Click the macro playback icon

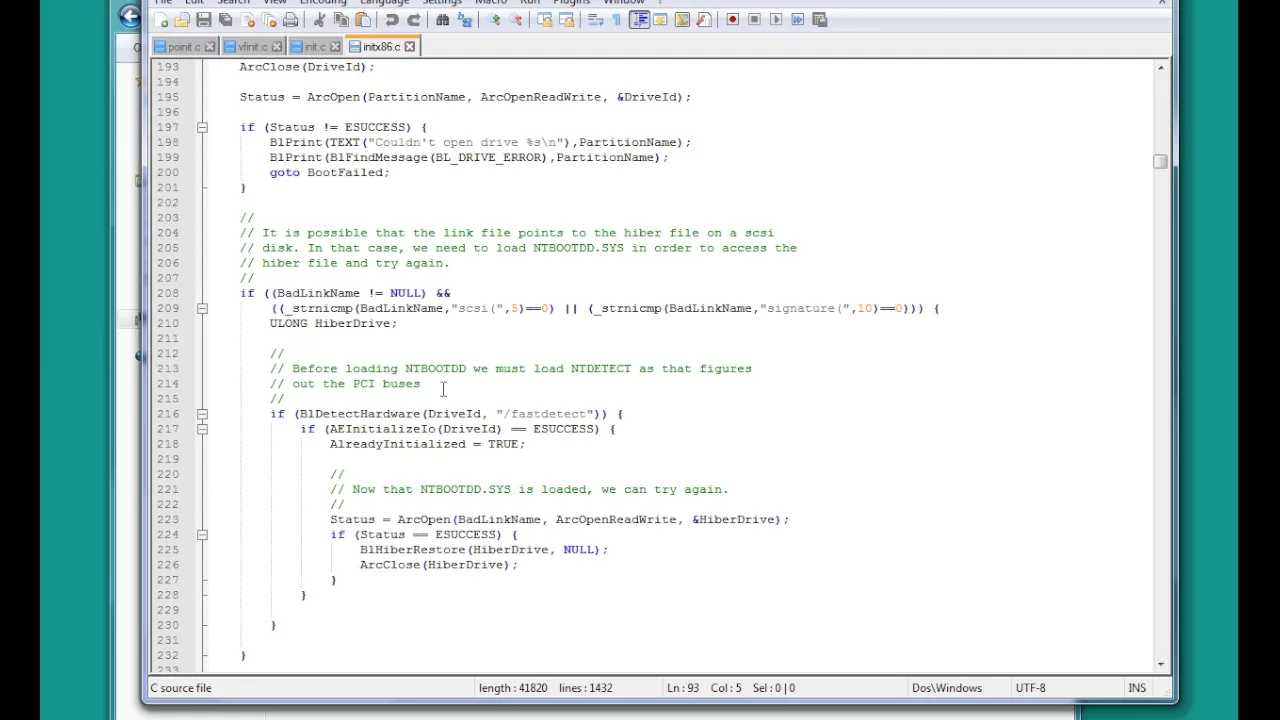point(777,19)
